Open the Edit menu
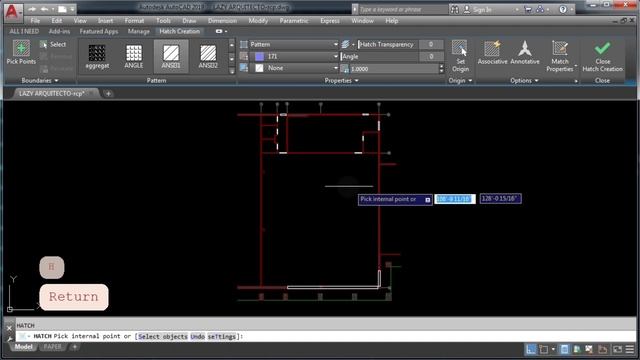 tap(57, 21)
